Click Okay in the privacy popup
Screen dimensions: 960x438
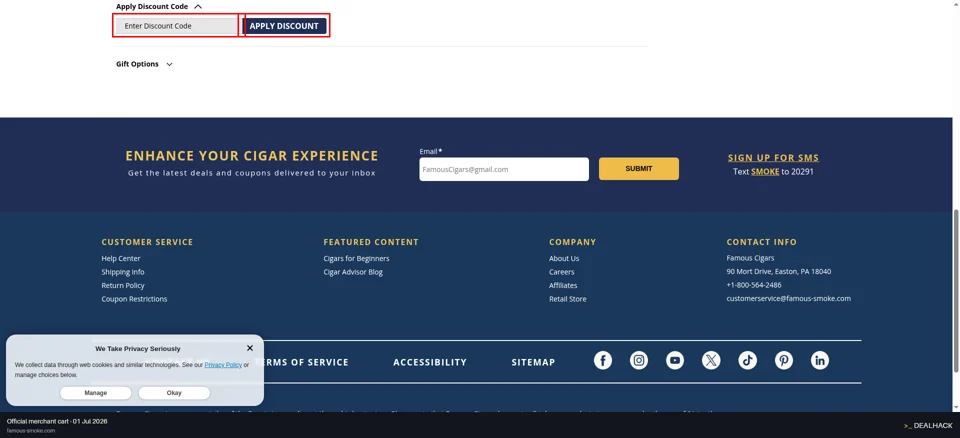[174, 393]
